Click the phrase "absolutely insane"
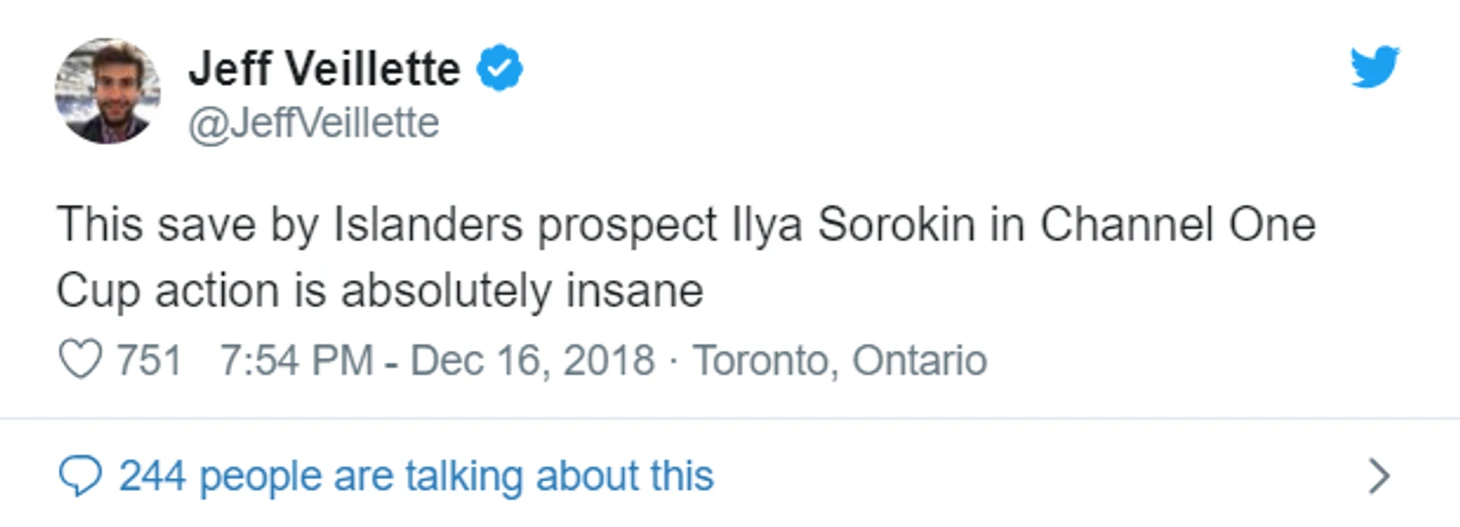 pyautogui.click(x=522, y=291)
